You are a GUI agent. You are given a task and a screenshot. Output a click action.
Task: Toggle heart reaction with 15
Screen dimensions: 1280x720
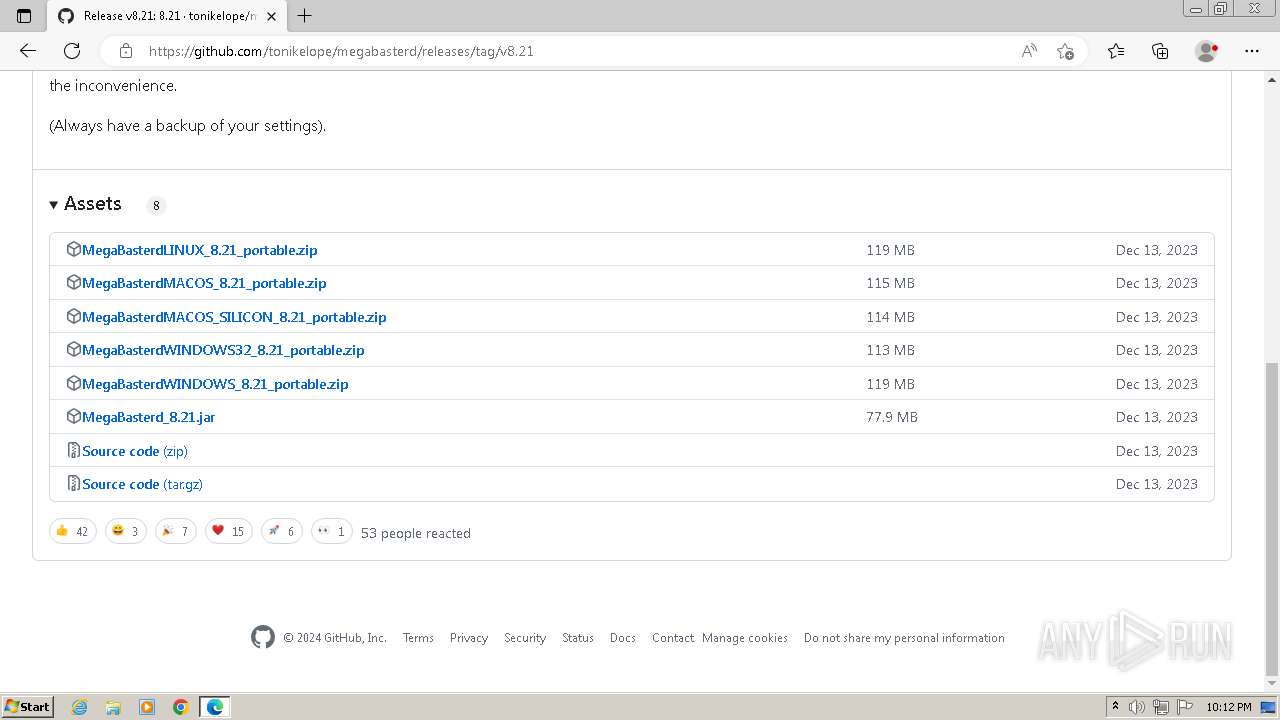[228, 531]
